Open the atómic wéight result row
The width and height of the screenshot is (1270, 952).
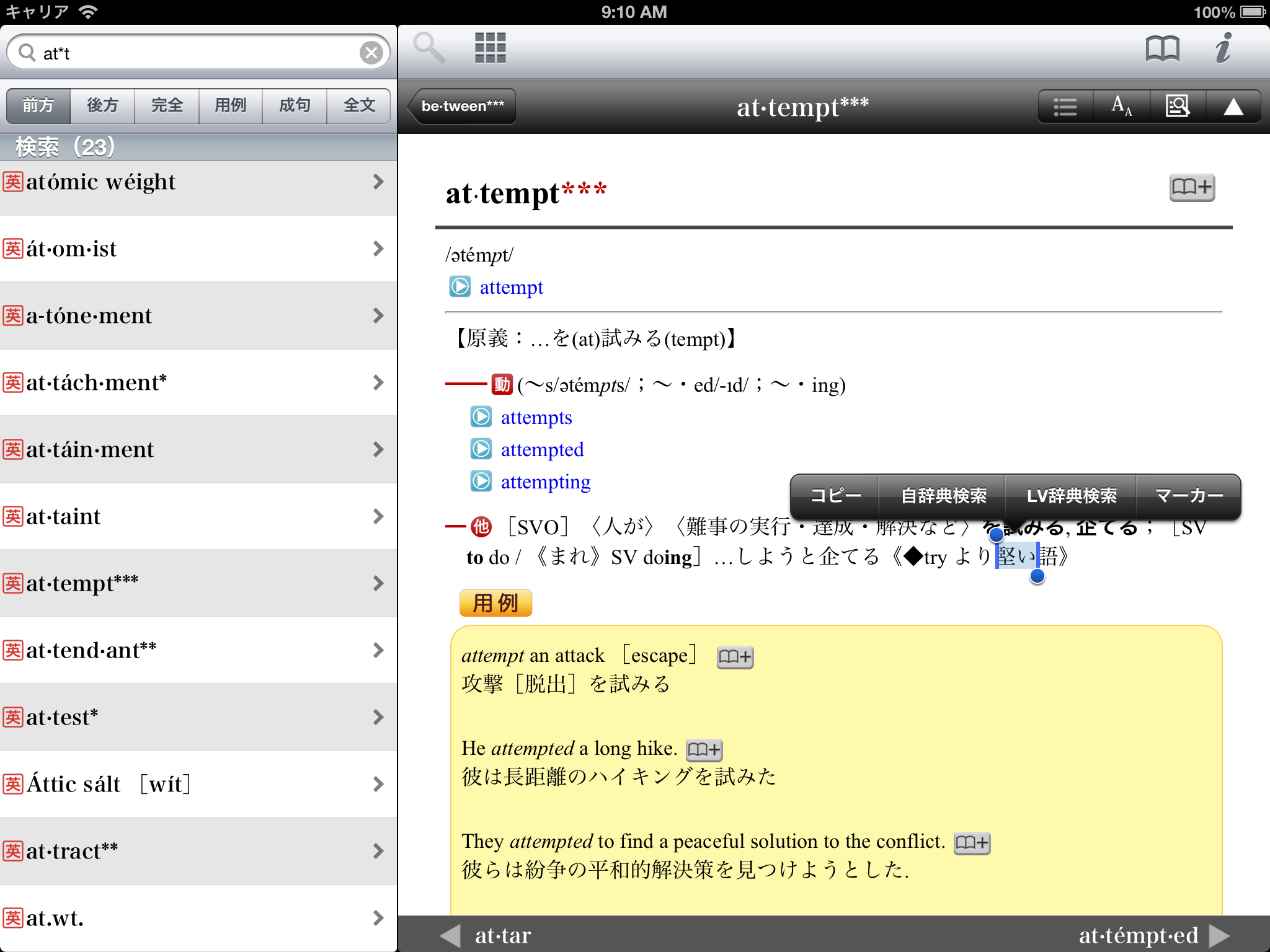coord(186,182)
